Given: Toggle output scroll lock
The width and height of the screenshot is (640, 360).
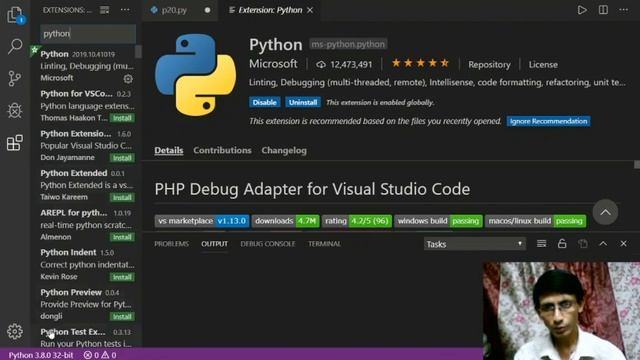Looking at the screenshot, I should (562, 244).
